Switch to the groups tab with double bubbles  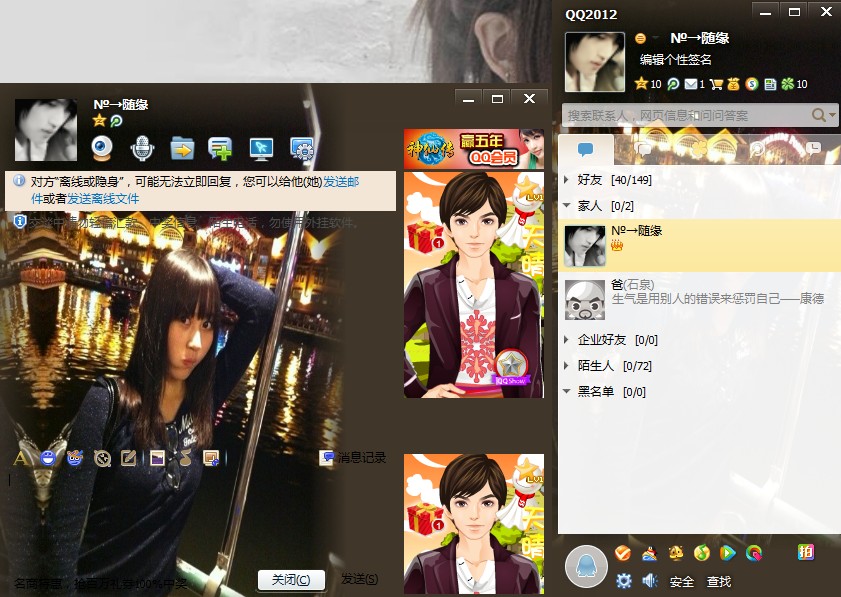point(641,149)
